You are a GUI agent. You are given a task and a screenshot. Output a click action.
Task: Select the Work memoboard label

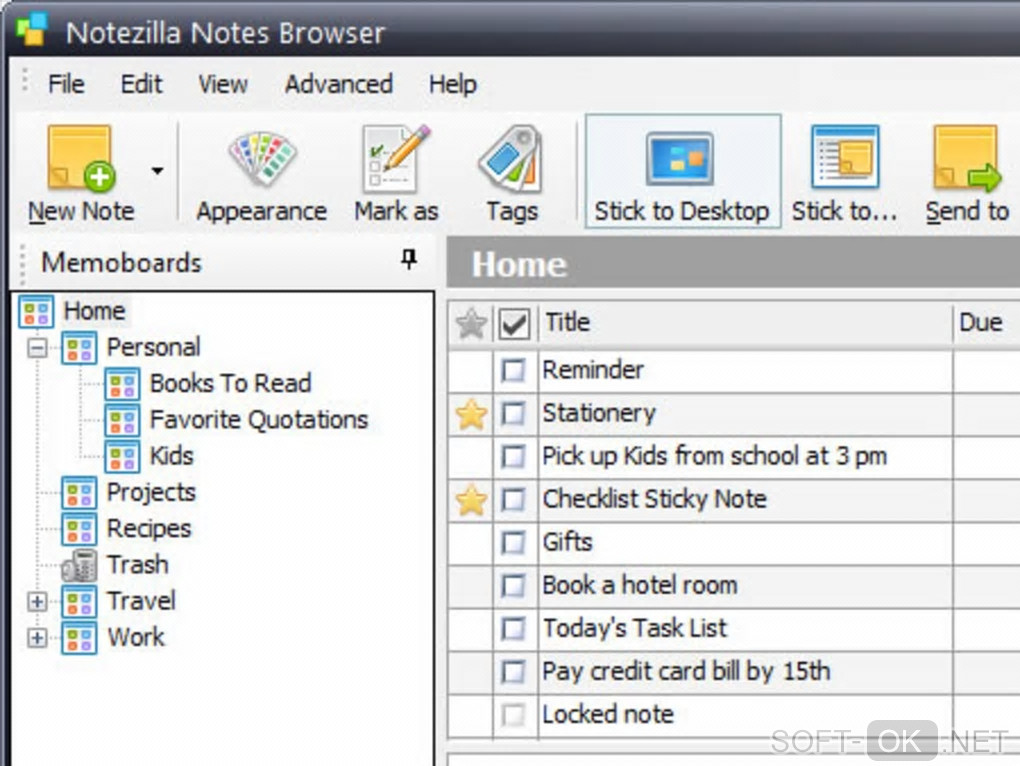coord(136,637)
